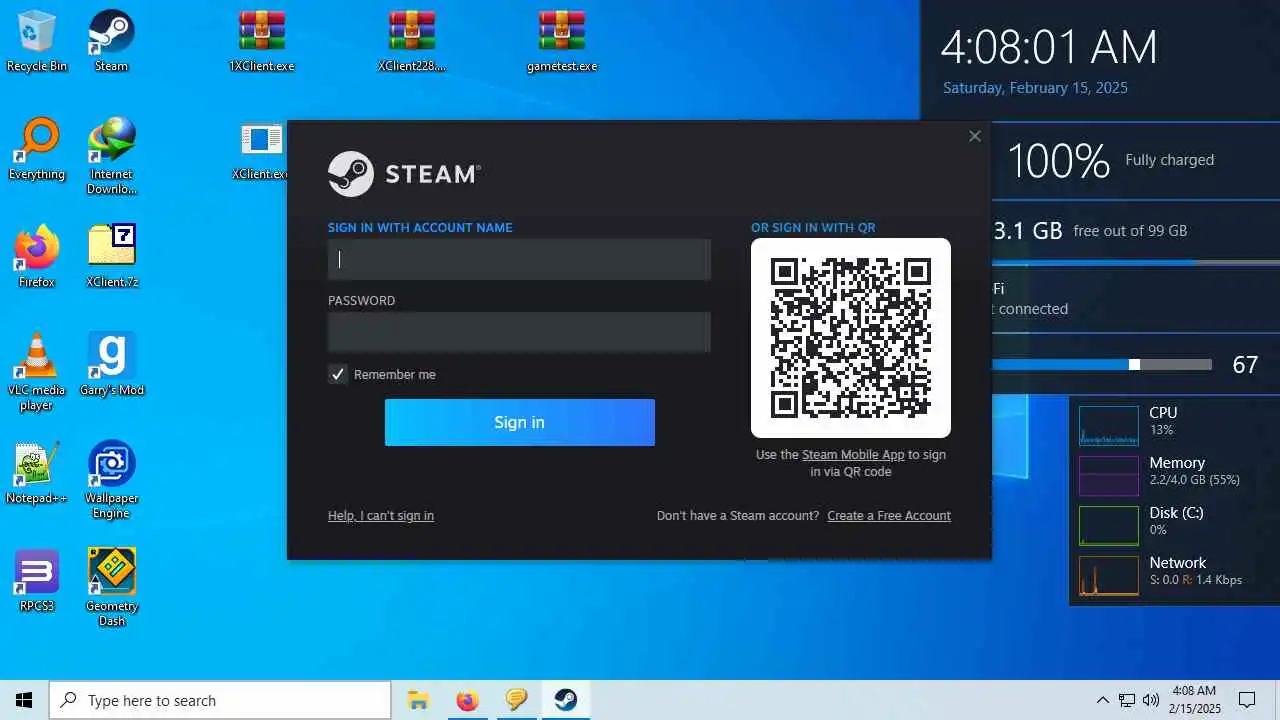Screen dimensions: 1280x720
Task: Select the Steam desktop shortcut
Action: 111,41
